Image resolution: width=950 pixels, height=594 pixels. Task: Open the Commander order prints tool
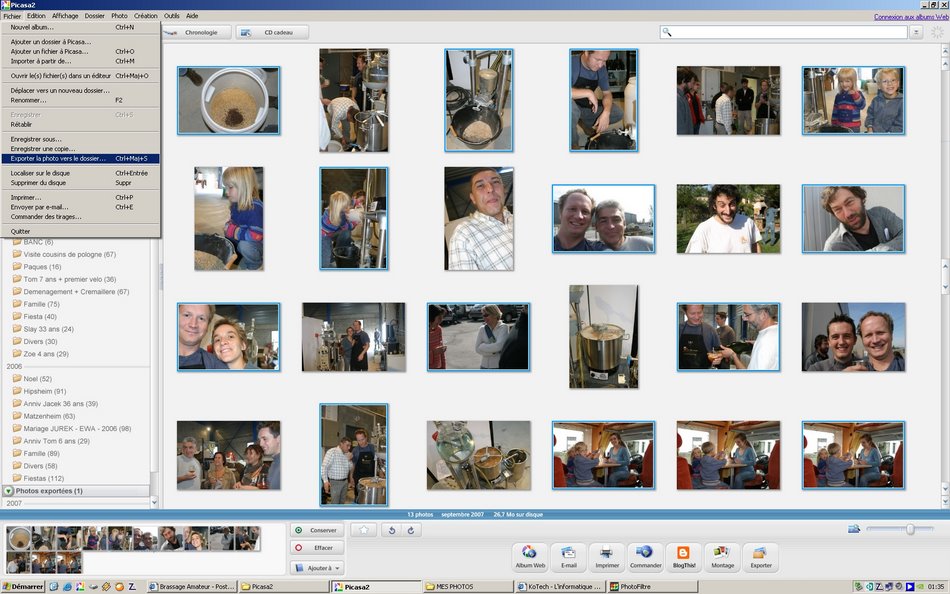pos(645,556)
